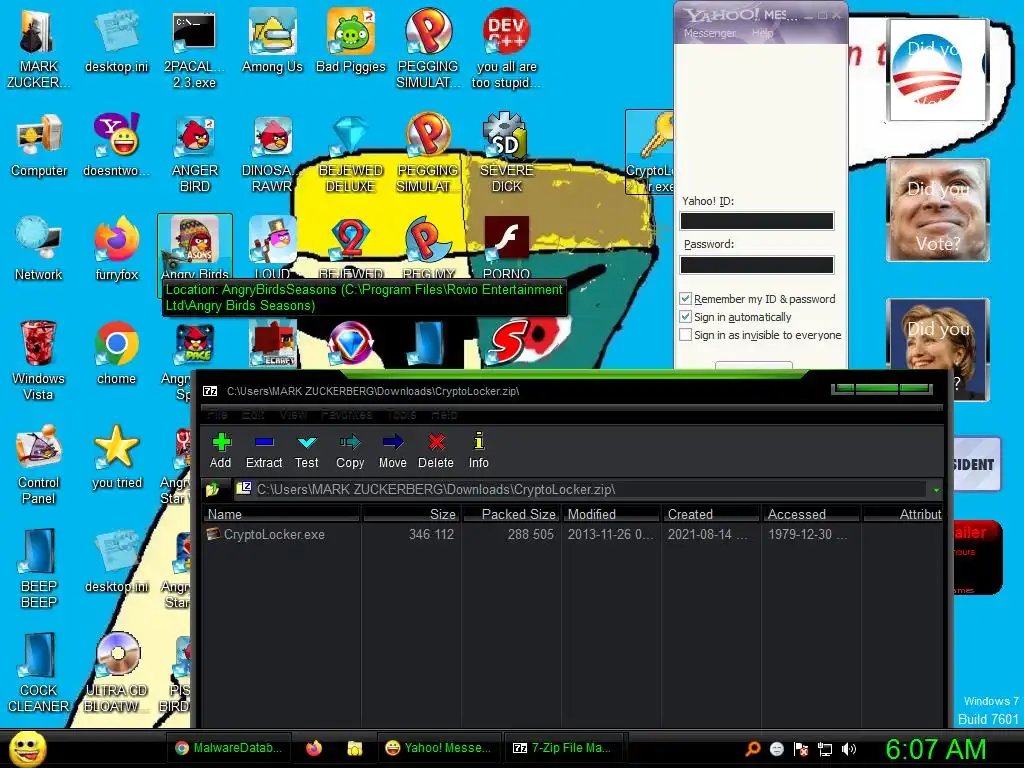Sort by the Accessed column header
Screen dimensions: 1024x768
[x=812, y=514]
